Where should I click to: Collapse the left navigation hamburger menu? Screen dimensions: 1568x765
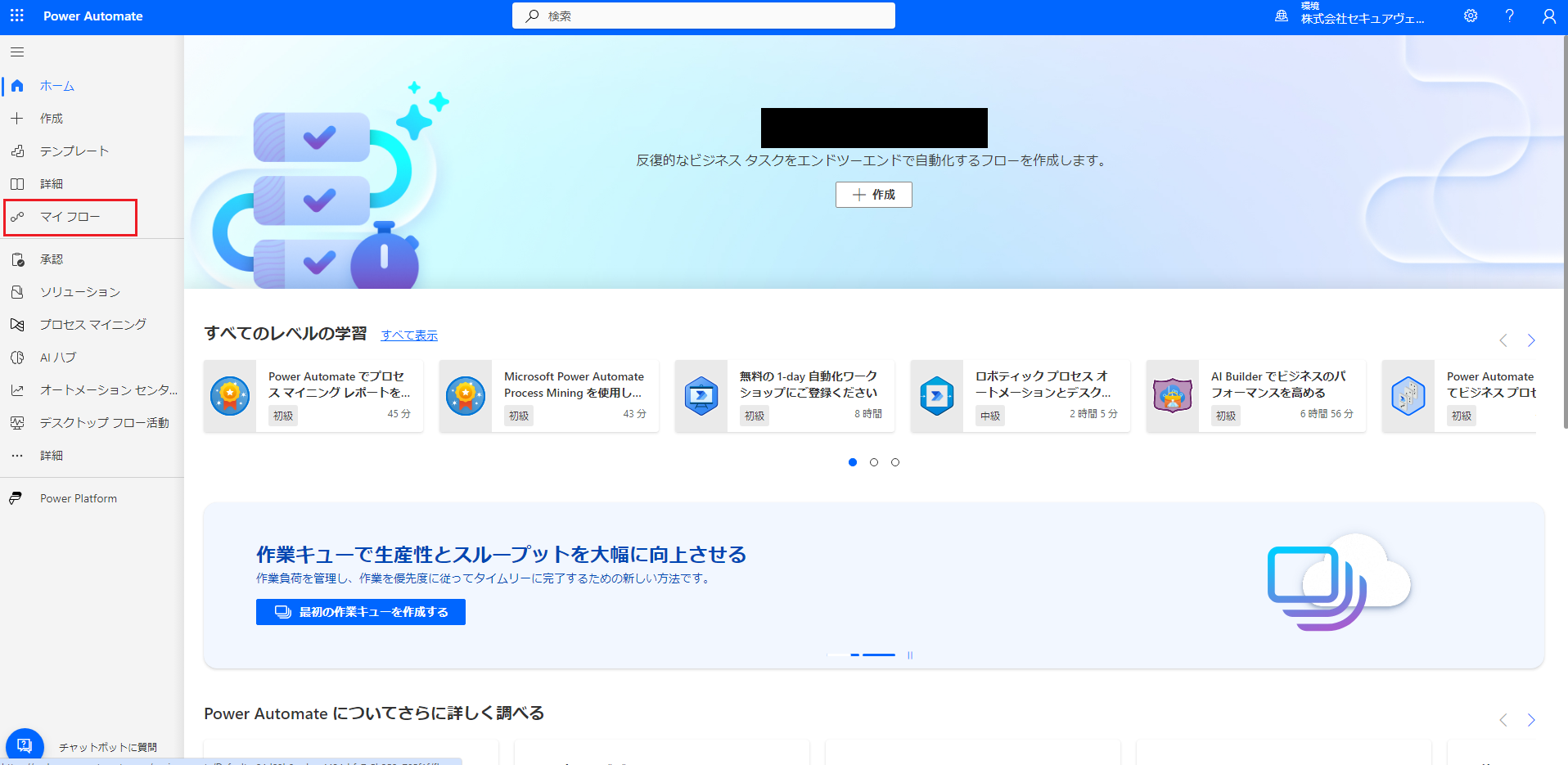(17, 52)
